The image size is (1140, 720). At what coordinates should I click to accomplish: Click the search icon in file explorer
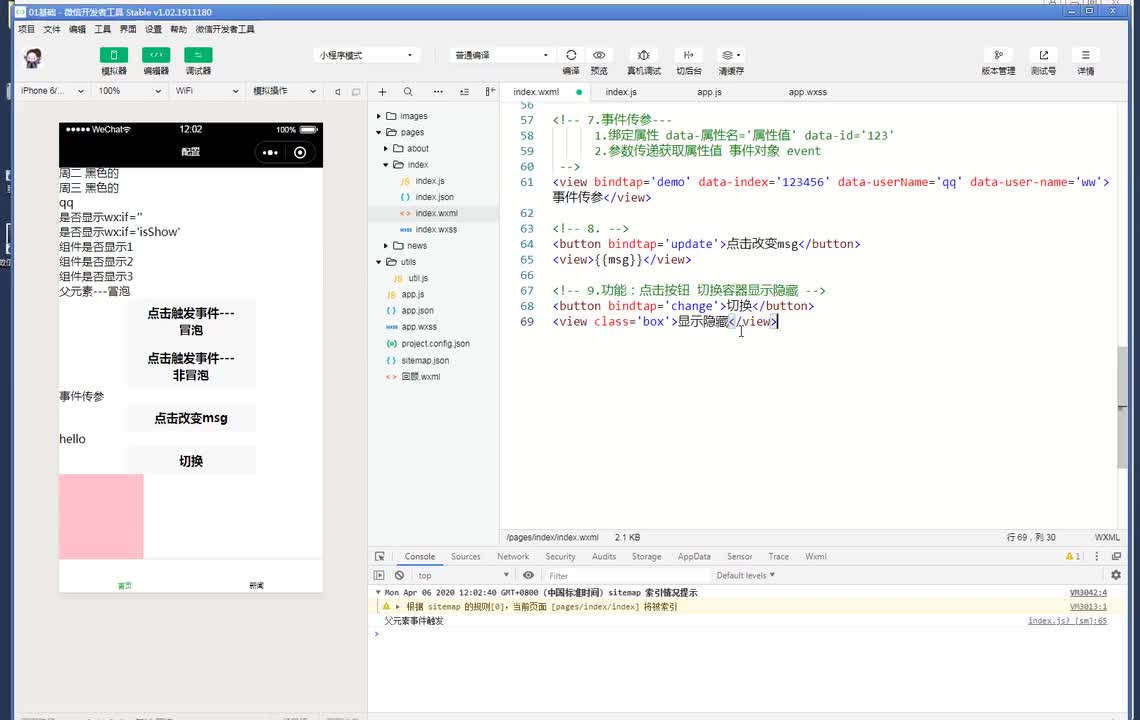point(408,92)
